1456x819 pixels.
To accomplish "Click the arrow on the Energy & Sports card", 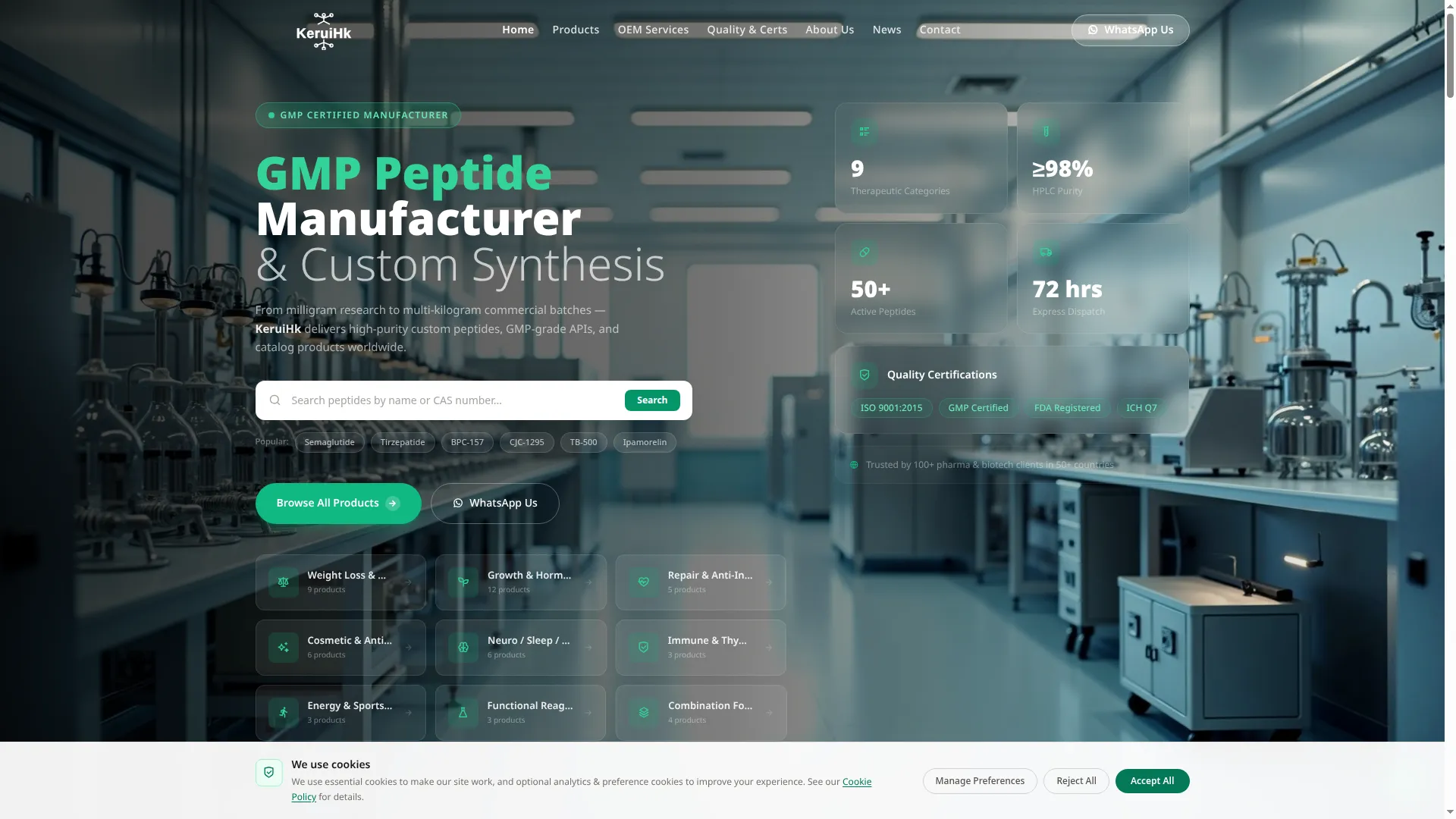I will [x=408, y=713].
